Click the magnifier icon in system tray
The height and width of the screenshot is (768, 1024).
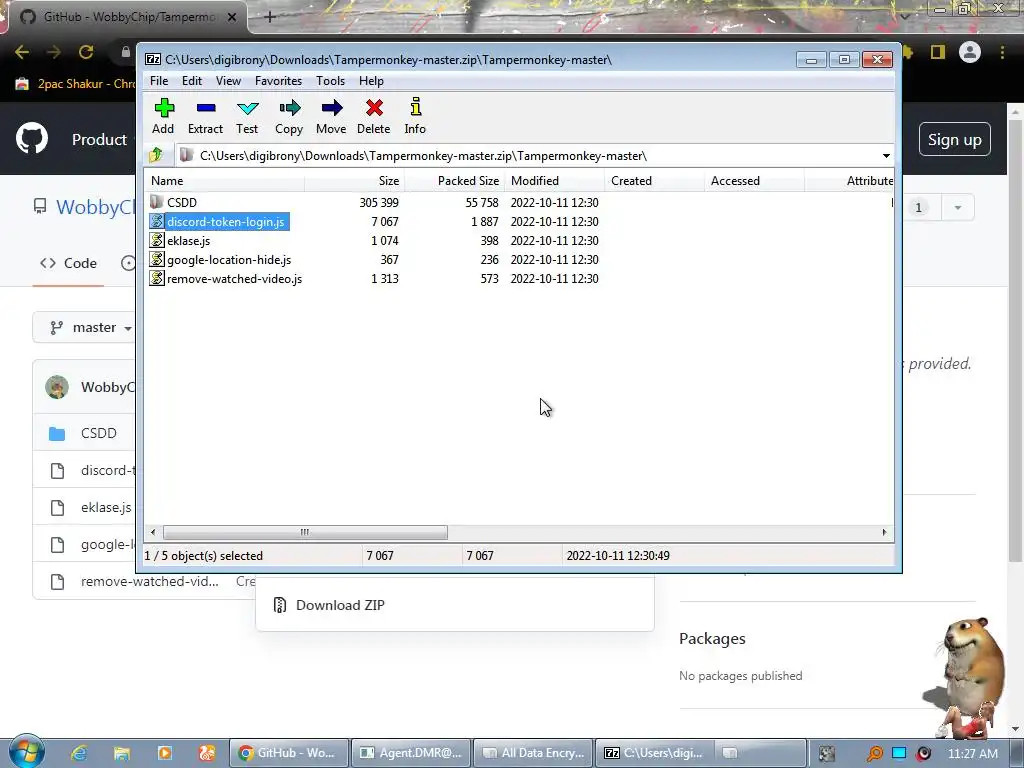[874, 754]
